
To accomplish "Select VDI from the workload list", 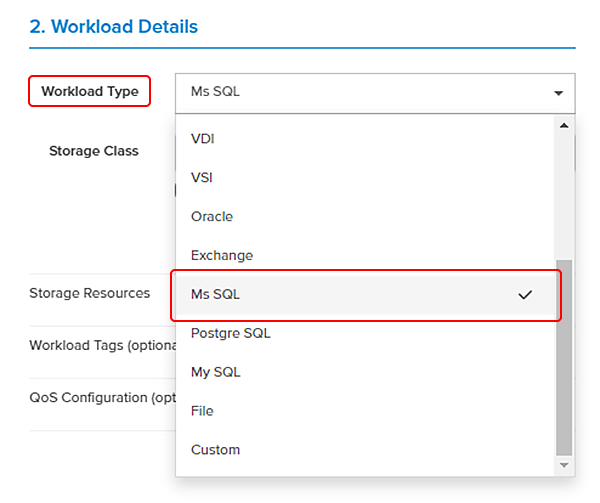I will click(365, 138).
